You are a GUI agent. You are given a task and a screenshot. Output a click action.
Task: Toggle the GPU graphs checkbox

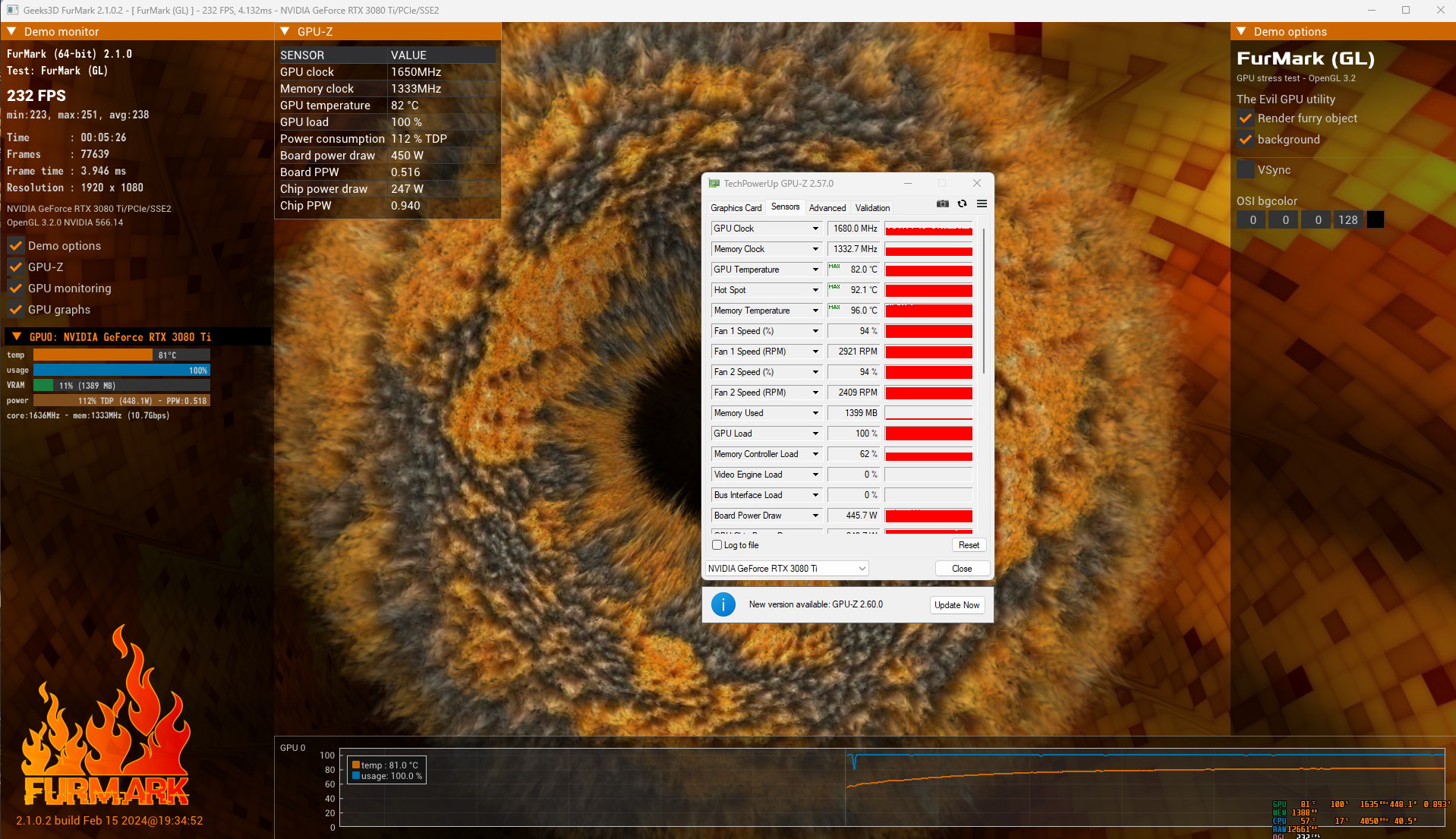pos(15,310)
